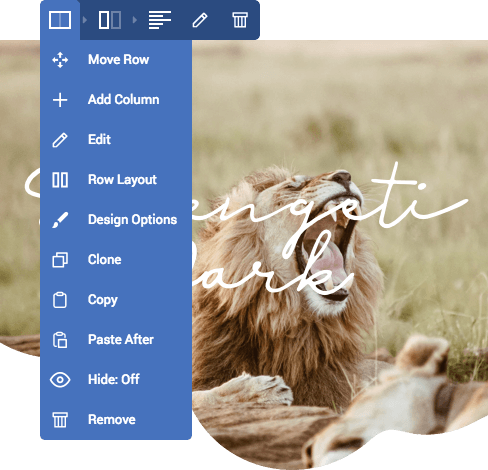
Task: Expand arrow between column and text block icons
Action: point(135,20)
